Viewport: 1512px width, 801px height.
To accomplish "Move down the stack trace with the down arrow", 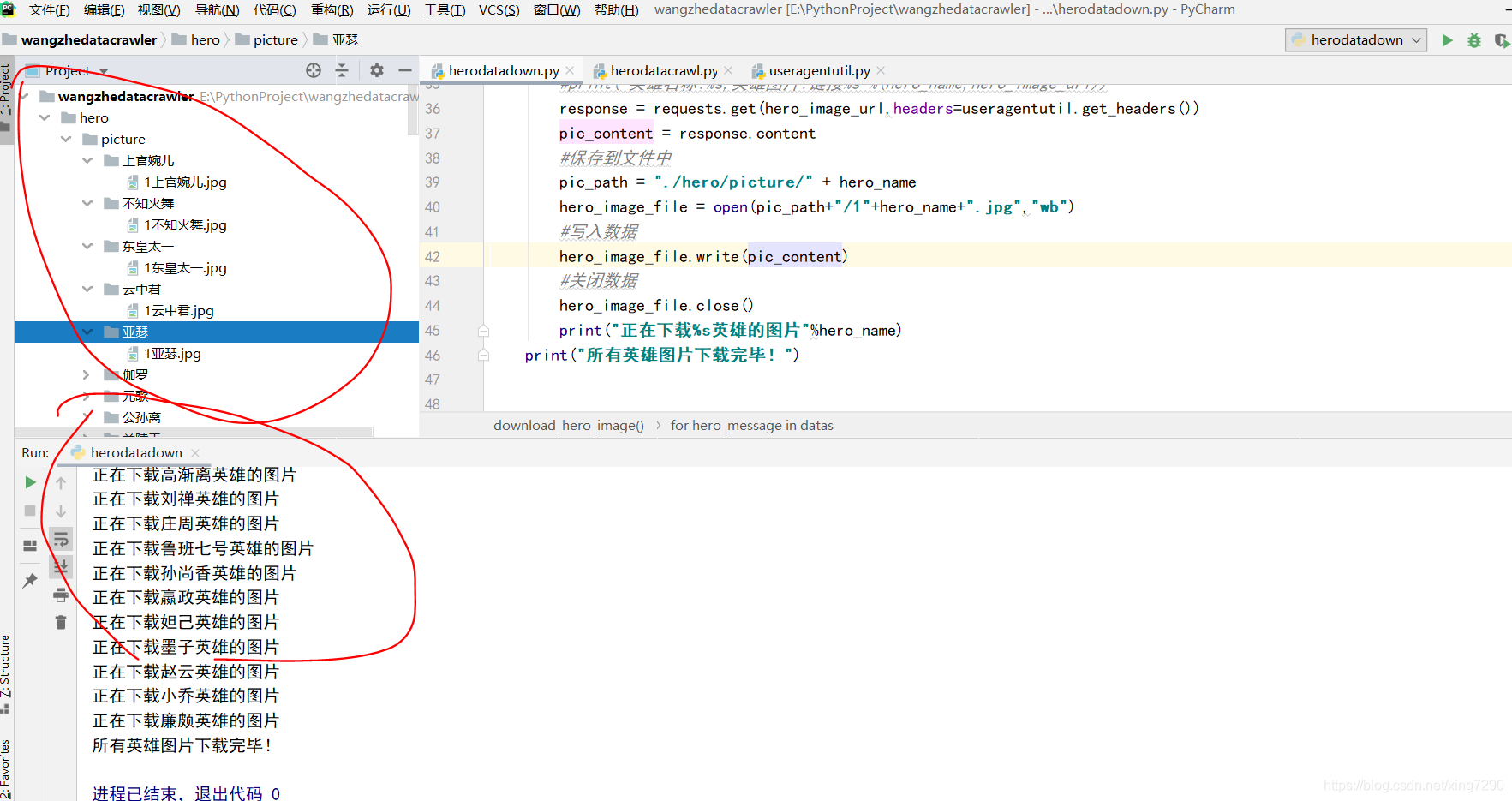I will (x=61, y=511).
